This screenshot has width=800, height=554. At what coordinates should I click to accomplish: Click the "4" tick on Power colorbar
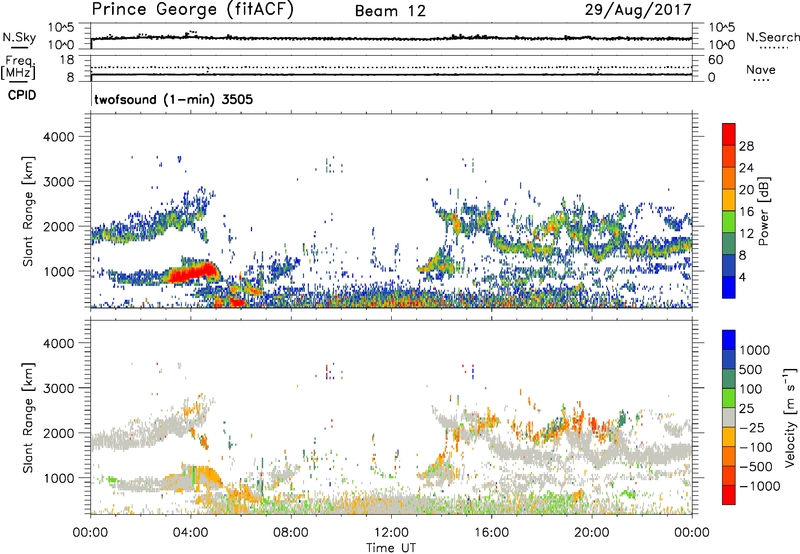coord(743,277)
